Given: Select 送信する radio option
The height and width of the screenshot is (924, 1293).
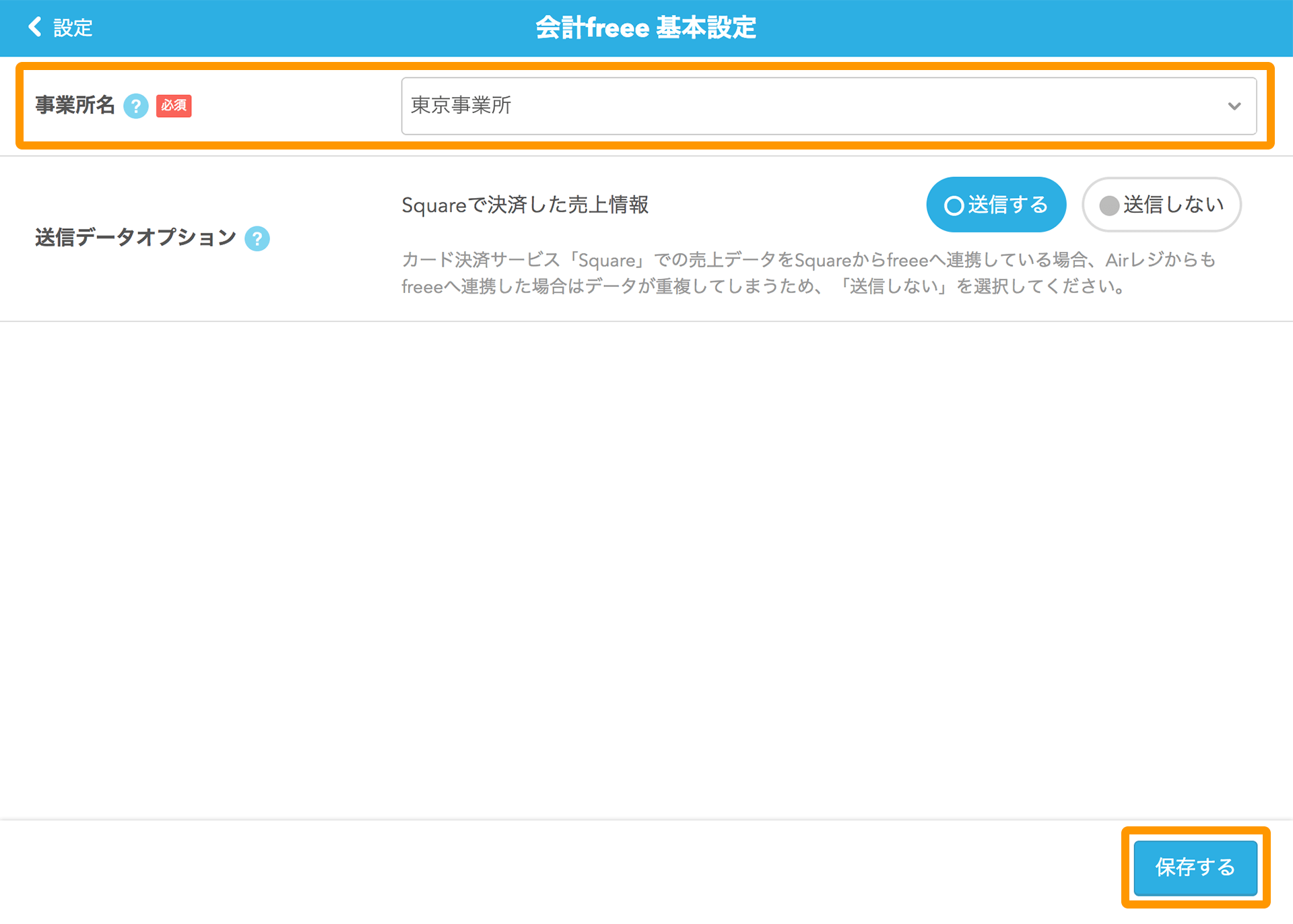Looking at the screenshot, I should pyautogui.click(x=996, y=205).
